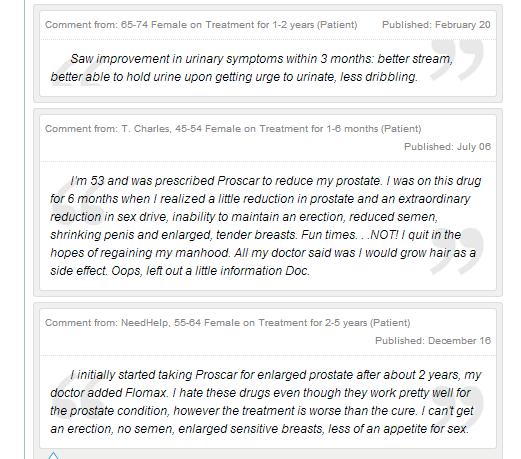Image resolution: width=521 pixels, height=459 pixels.
Task: Click the text 'I'm 53 and was prescribed Proscar'
Action: pos(165,181)
